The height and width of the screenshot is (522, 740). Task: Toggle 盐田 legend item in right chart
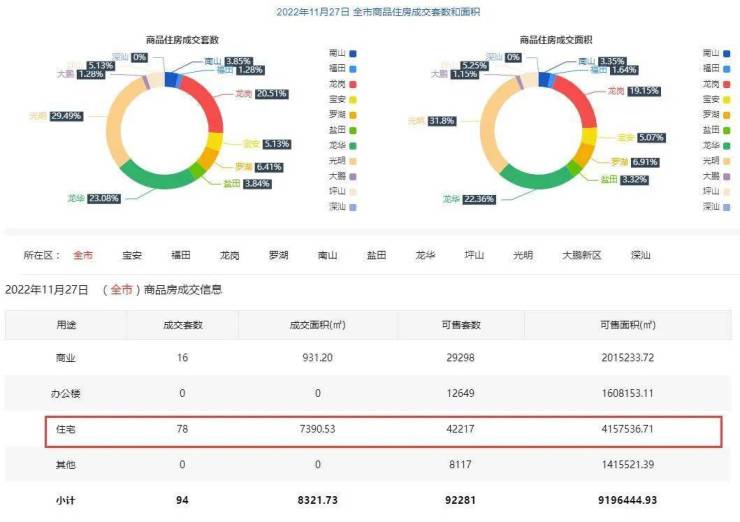click(x=717, y=130)
